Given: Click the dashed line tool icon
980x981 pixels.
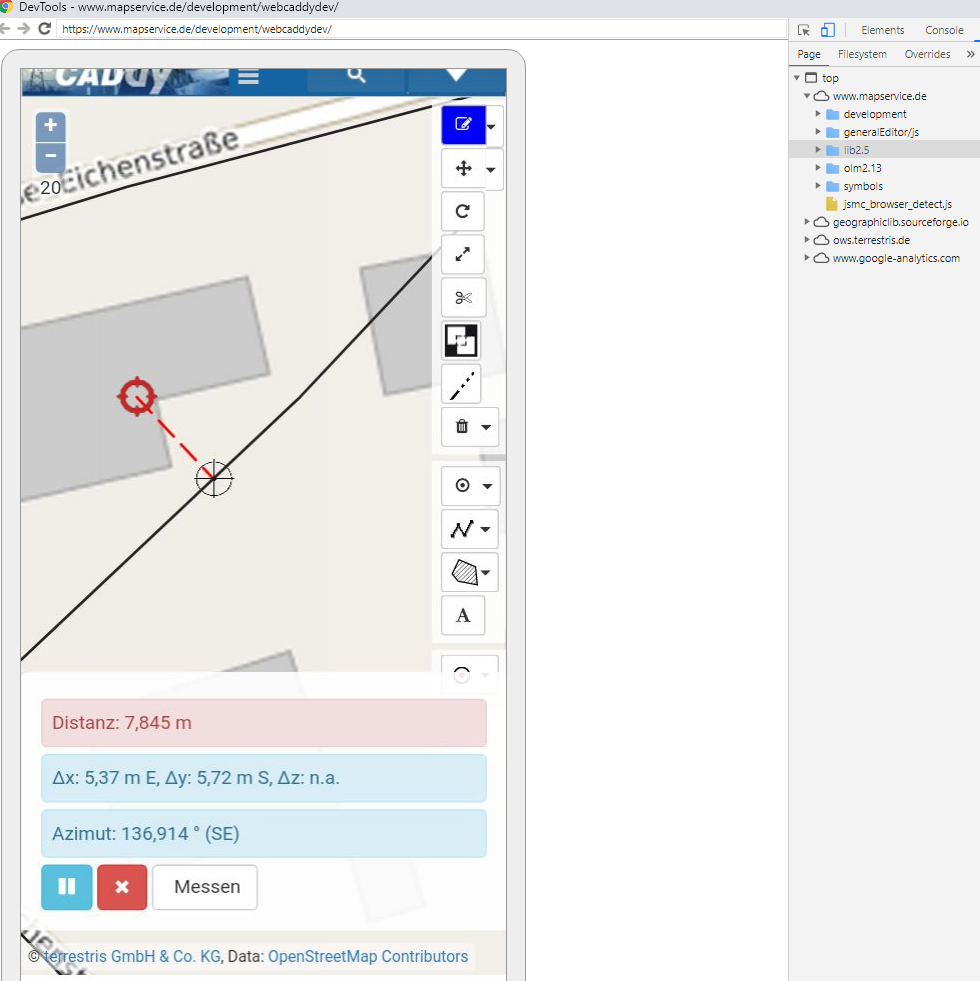Looking at the screenshot, I should [463, 384].
